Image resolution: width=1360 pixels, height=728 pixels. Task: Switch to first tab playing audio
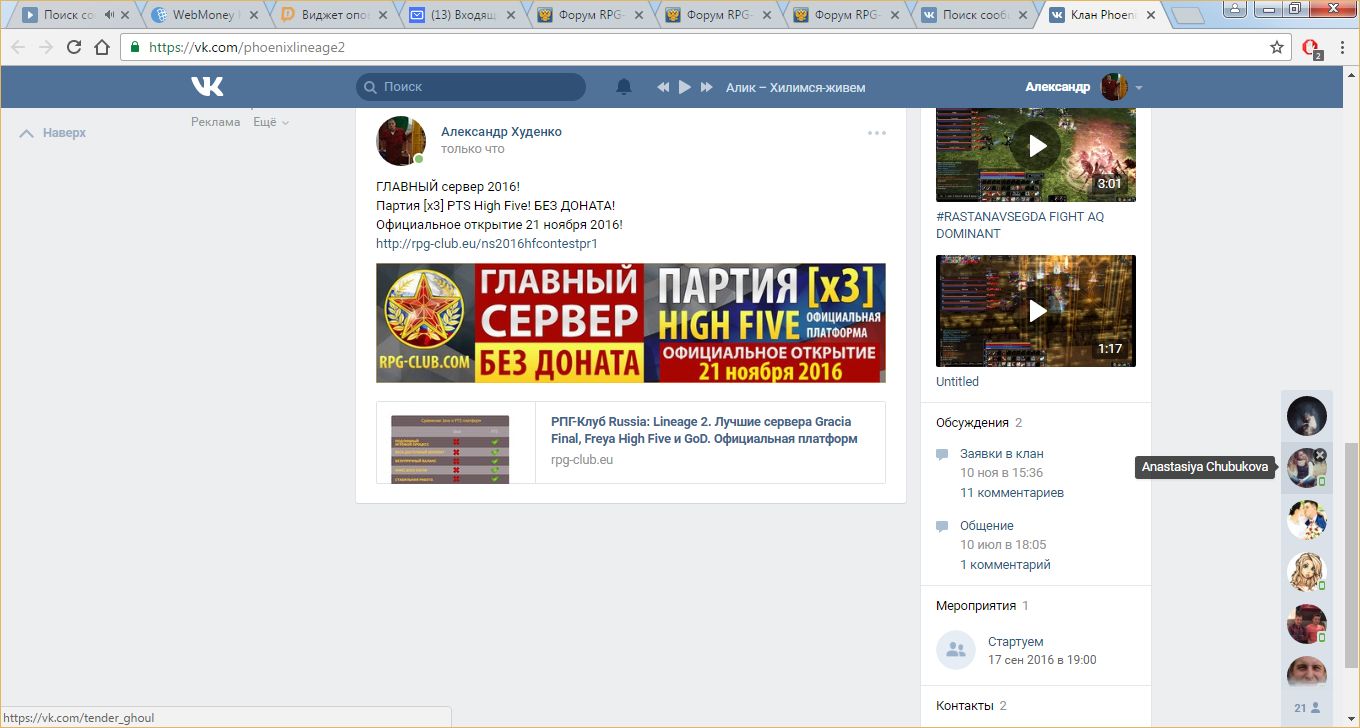coord(75,15)
